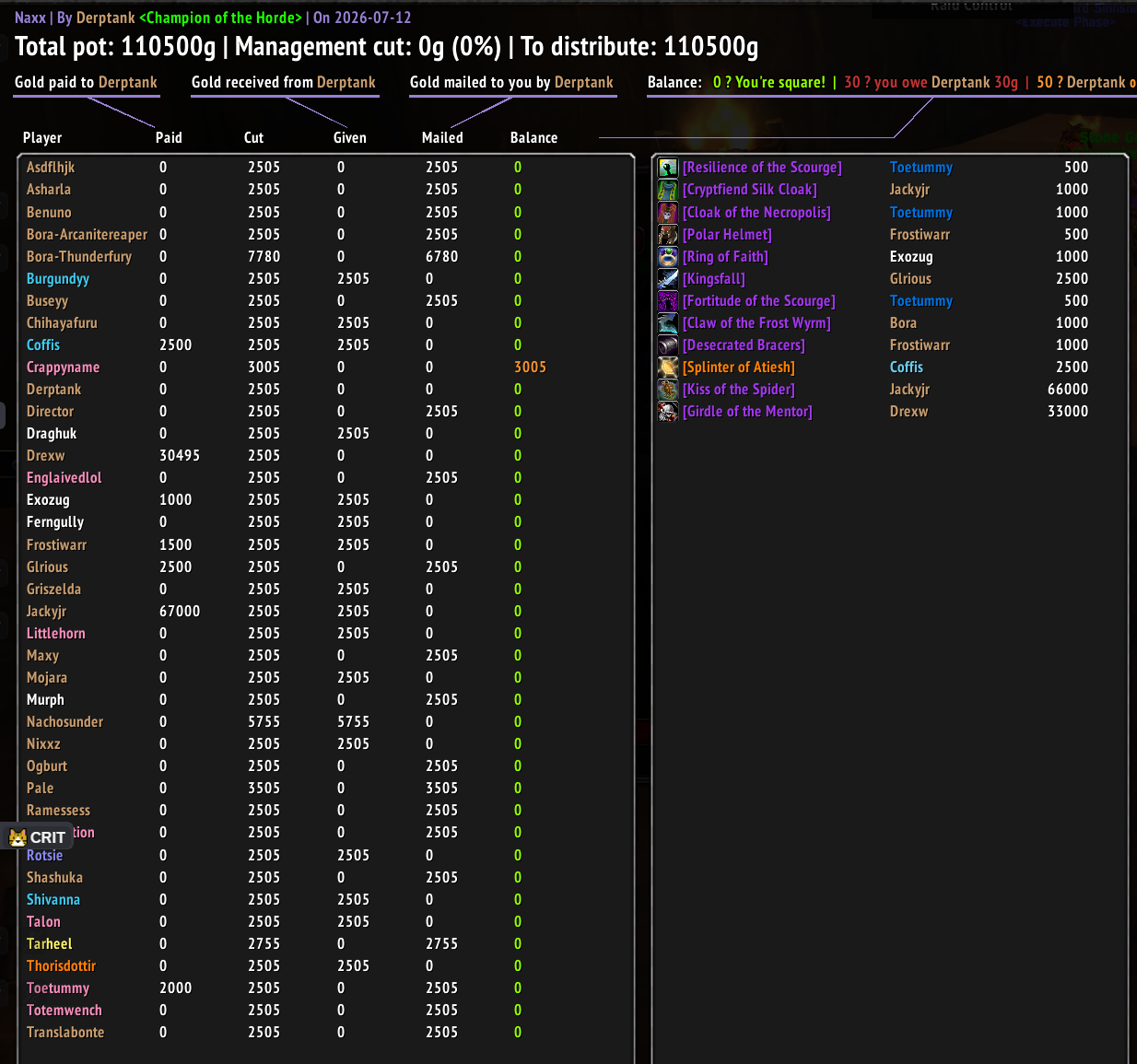Viewport: 1137px width, 1064px height.
Task: Click the Girdle of the Mentor icon
Action: click(668, 411)
